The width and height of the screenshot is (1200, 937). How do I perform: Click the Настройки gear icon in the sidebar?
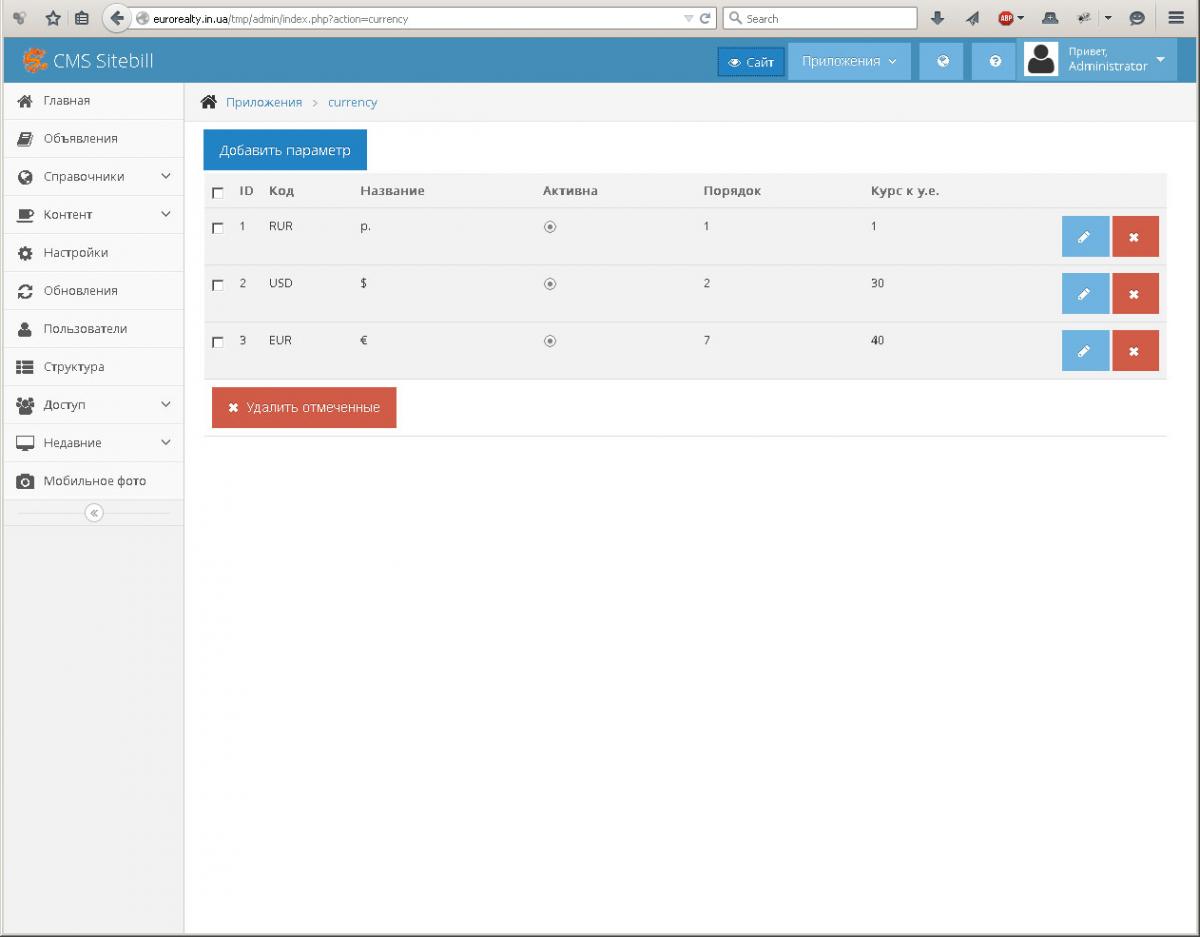tap(26, 253)
